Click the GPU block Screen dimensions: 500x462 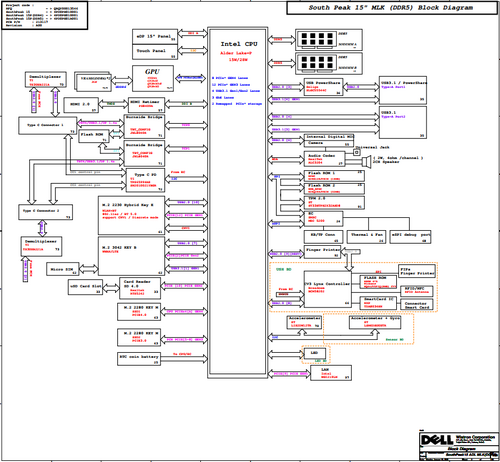pos(153,78)
